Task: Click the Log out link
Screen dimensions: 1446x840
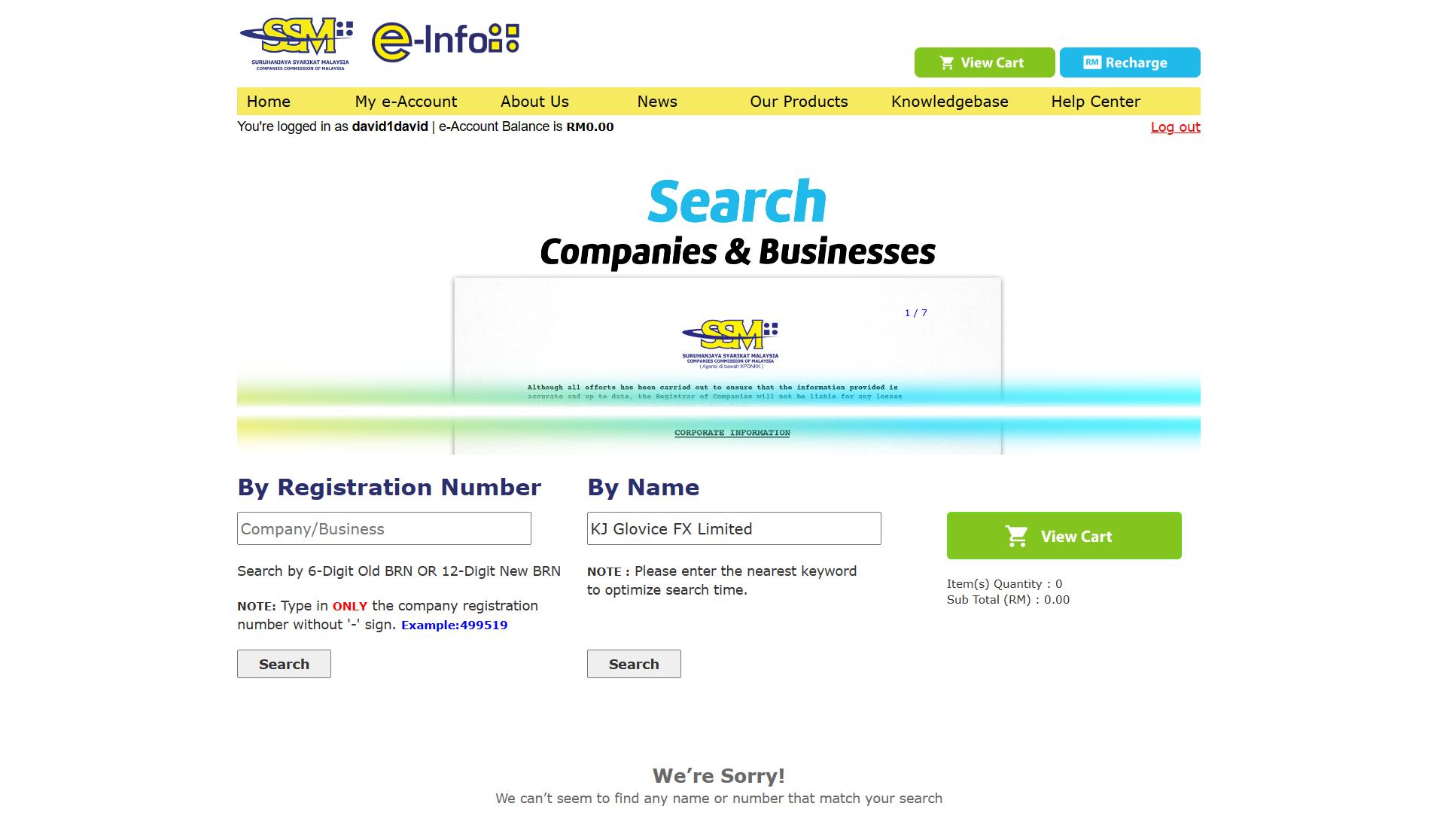Action: (1176, 126)
